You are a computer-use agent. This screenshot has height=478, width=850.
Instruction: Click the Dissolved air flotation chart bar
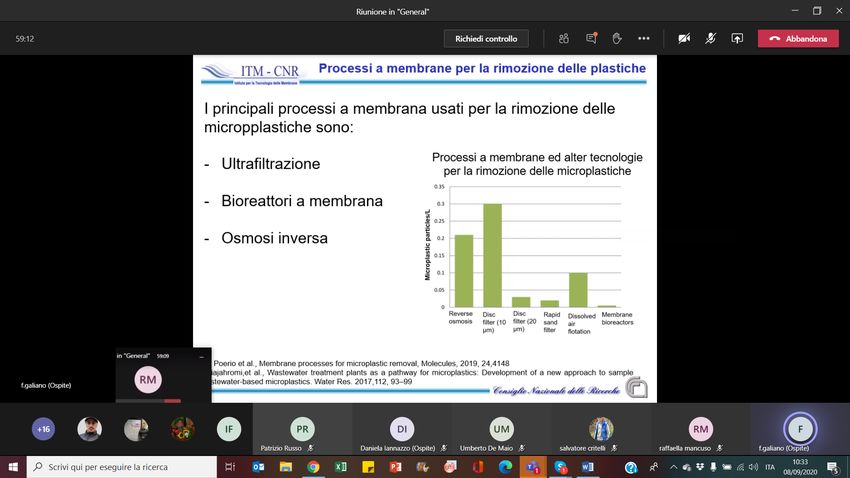578,290
